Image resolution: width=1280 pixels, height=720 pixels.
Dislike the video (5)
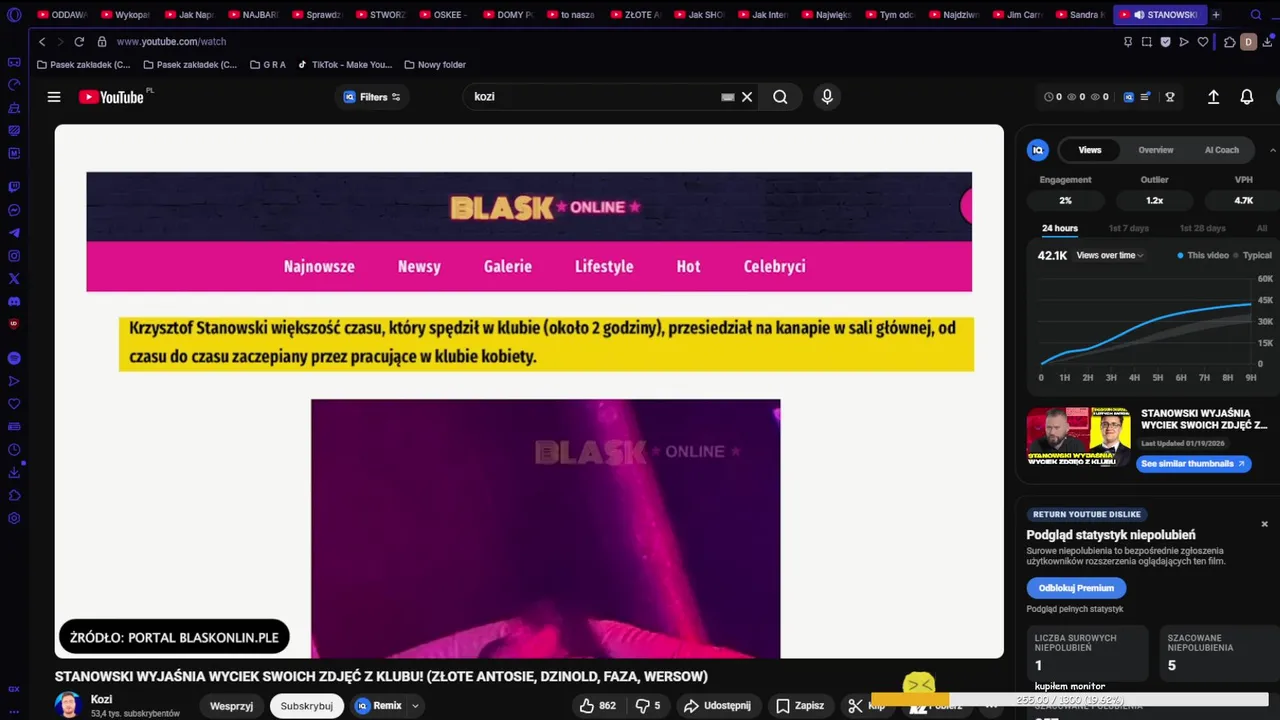pos(648,706)
